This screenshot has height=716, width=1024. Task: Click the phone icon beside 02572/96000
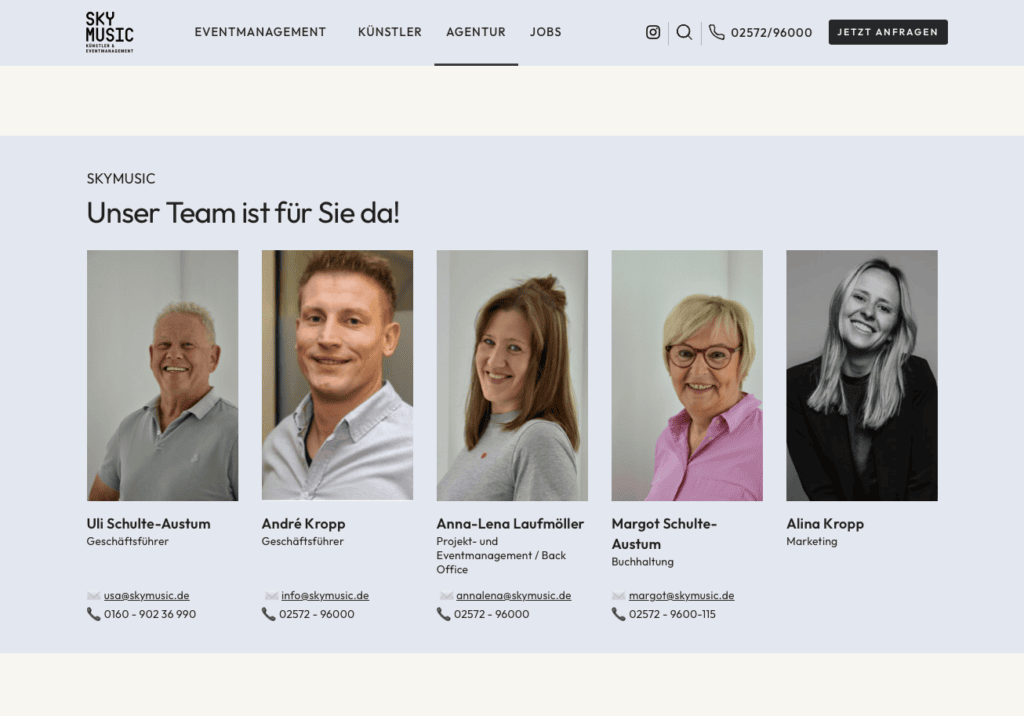tap(717, 32)
